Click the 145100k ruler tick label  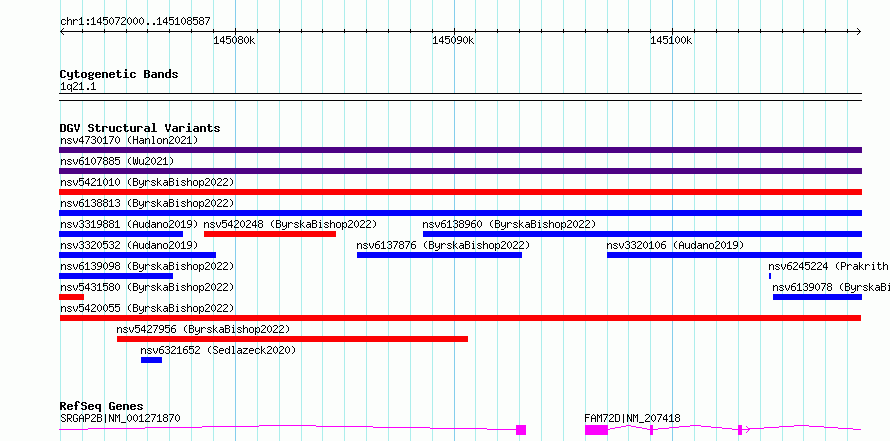(x=671, y=40)
